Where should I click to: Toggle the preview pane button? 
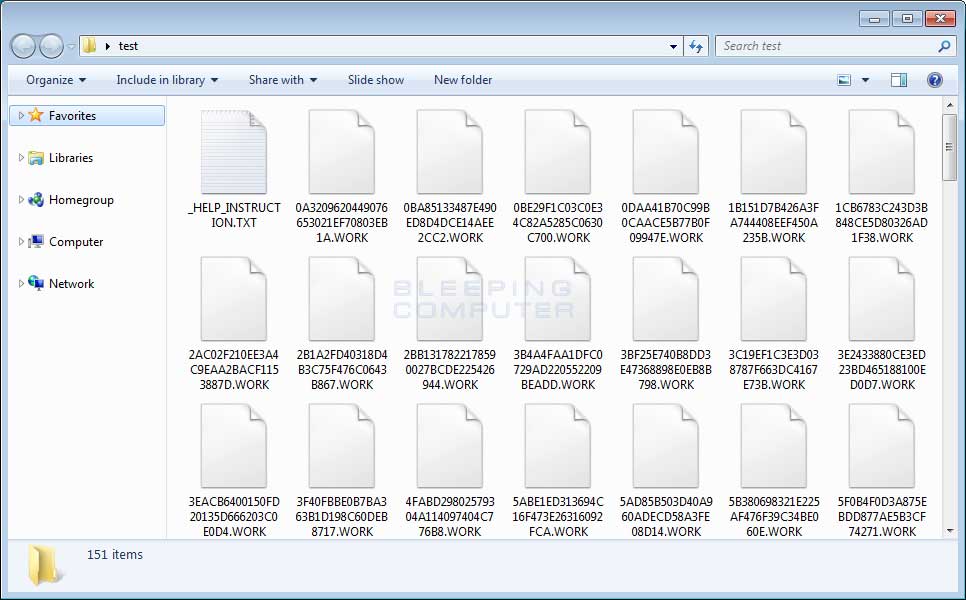tap(899, 80)
